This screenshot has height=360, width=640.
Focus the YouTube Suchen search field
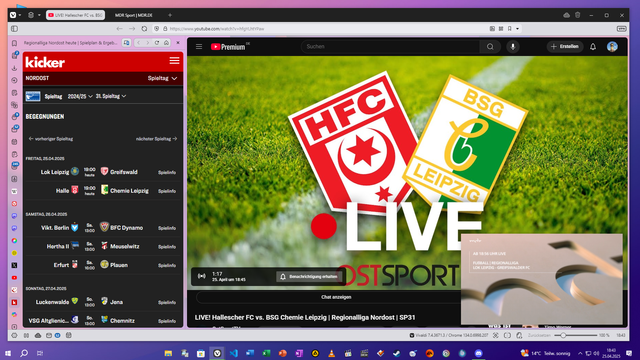click(391, 47)
